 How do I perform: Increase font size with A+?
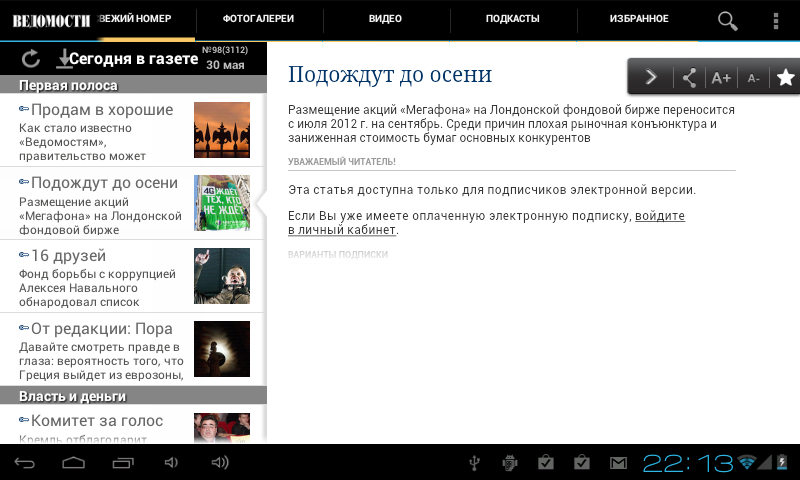tap(721, 77)
